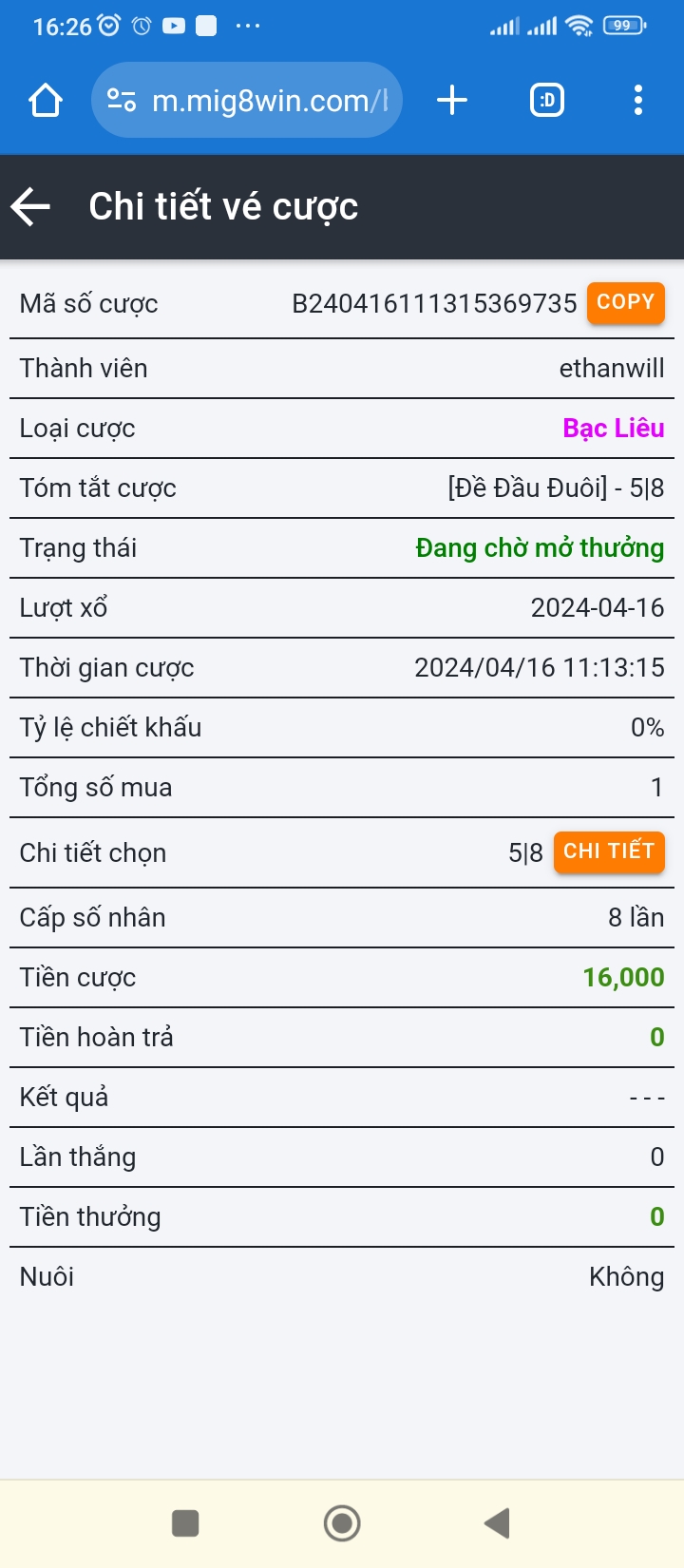The image size is (684, 1568).
Task: Tap the status Đang chờ mở thưởng
Action: click(x=540, y=548)
